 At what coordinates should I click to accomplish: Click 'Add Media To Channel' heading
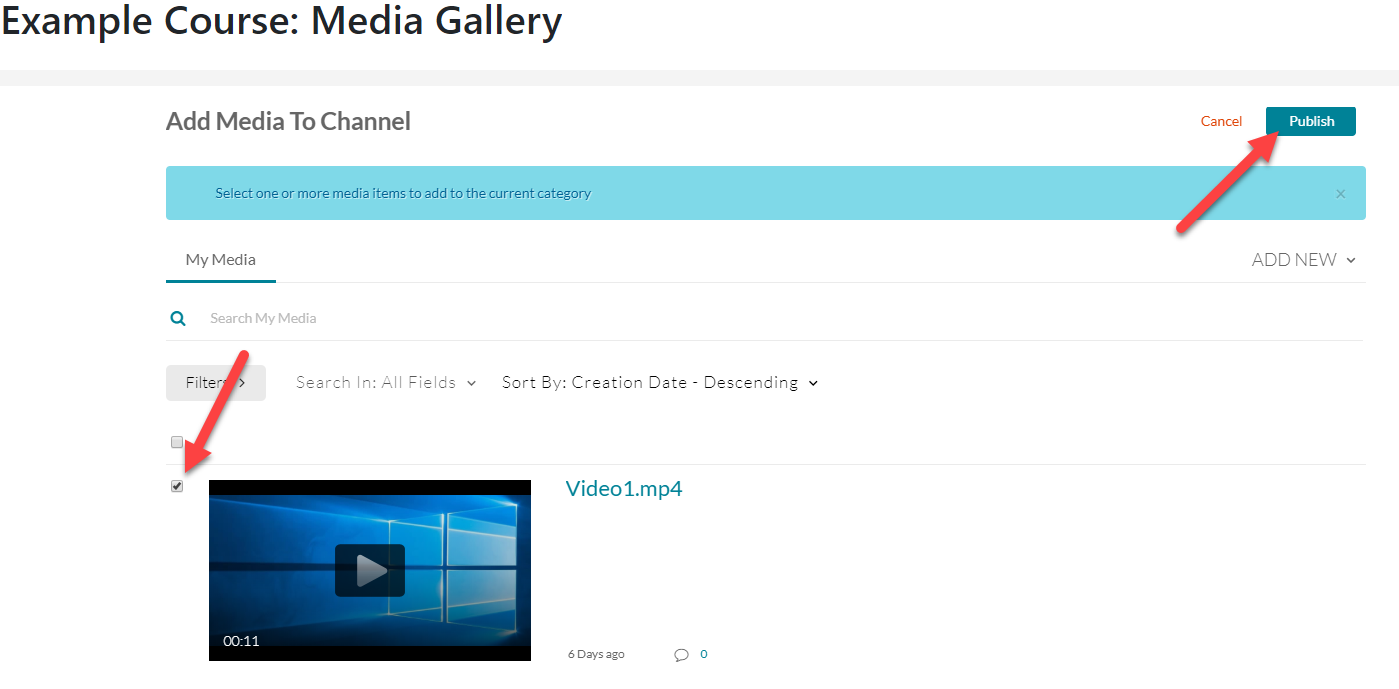pyautogui.click(x=288, y=122)
